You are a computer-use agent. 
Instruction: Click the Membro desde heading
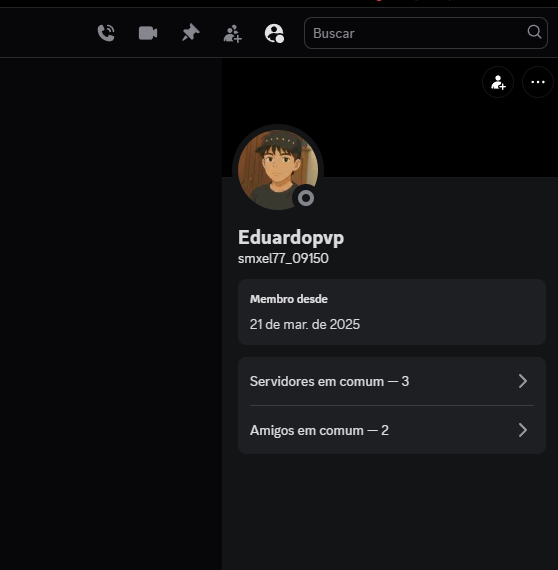(x=289, y=299)
